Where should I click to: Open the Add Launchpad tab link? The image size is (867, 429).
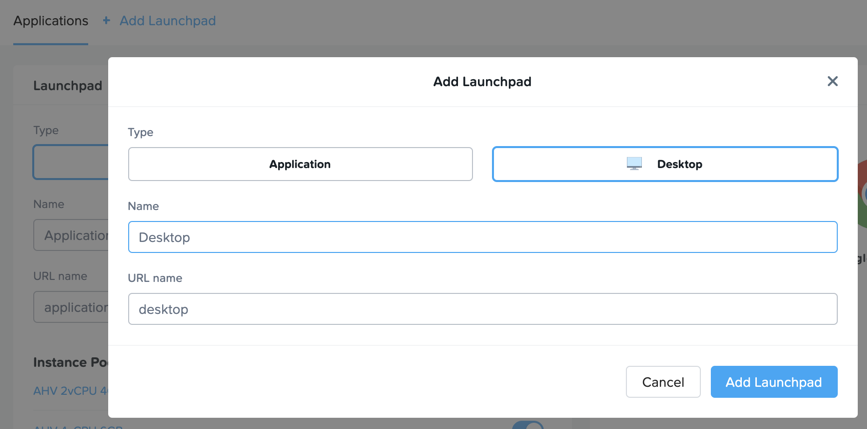click(168, 21)
